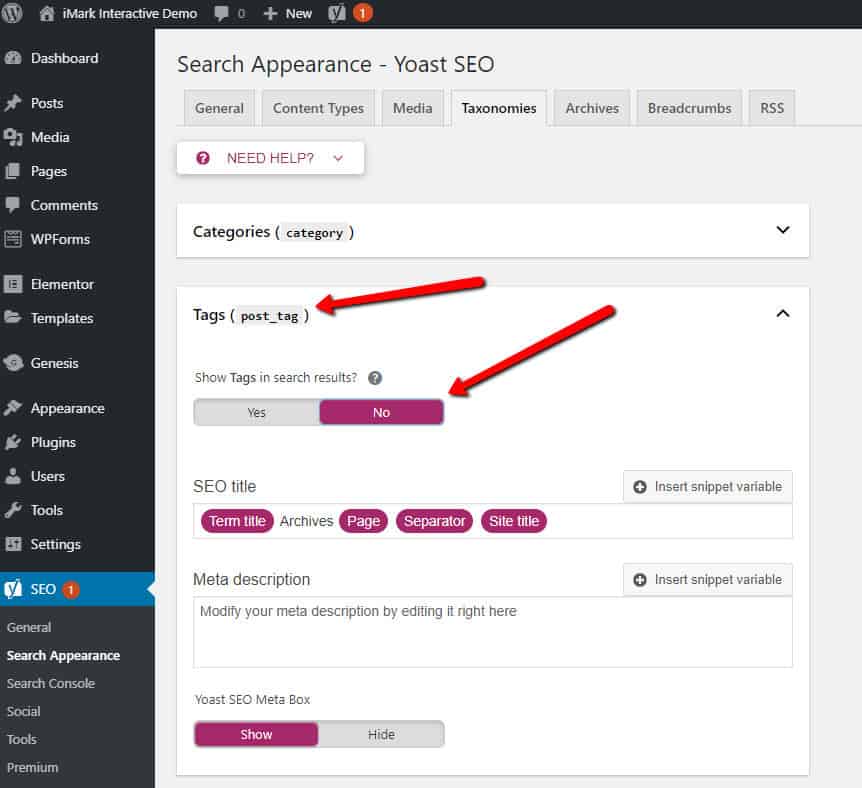
Task: Insert snippet variable for Meta description
Action: (x=708, y=580)
